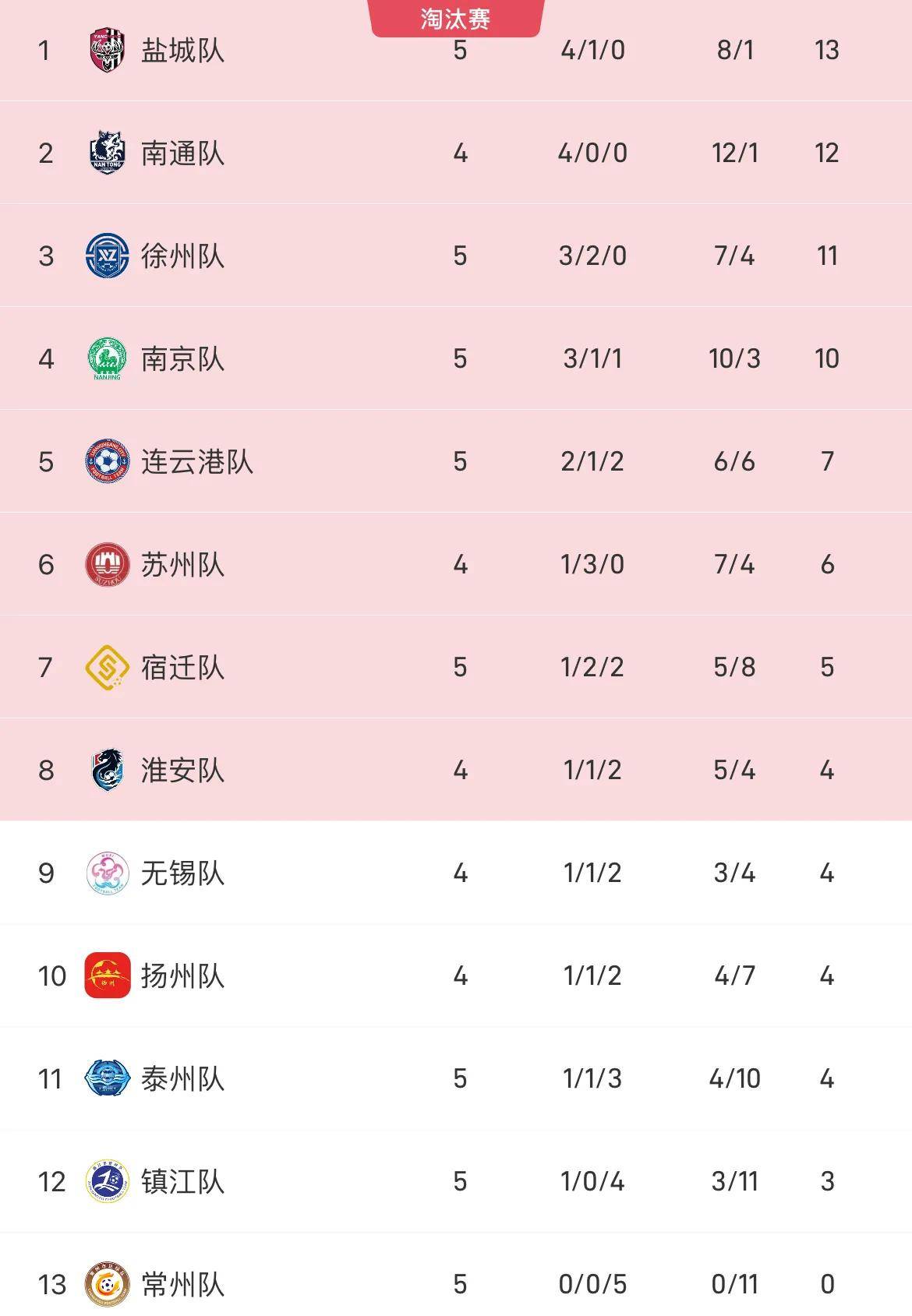
Task: Open the 南京队 team name link
Action: pos(182,358)
